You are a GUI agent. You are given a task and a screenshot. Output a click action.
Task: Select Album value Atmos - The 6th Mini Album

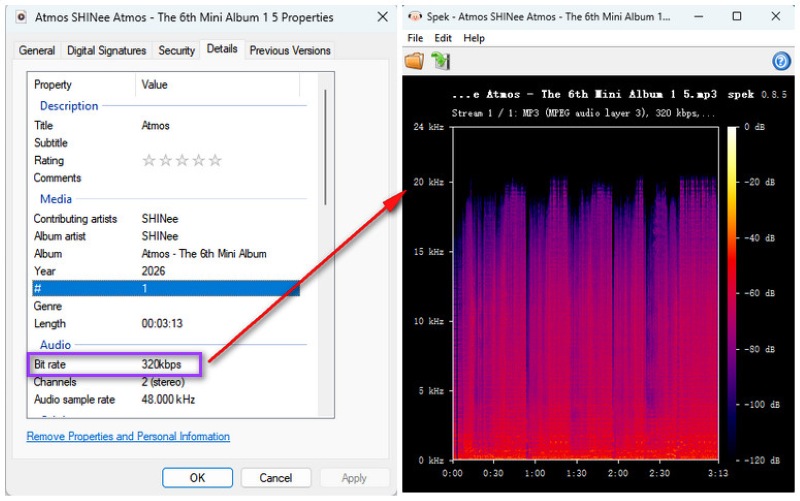point(204,254)
